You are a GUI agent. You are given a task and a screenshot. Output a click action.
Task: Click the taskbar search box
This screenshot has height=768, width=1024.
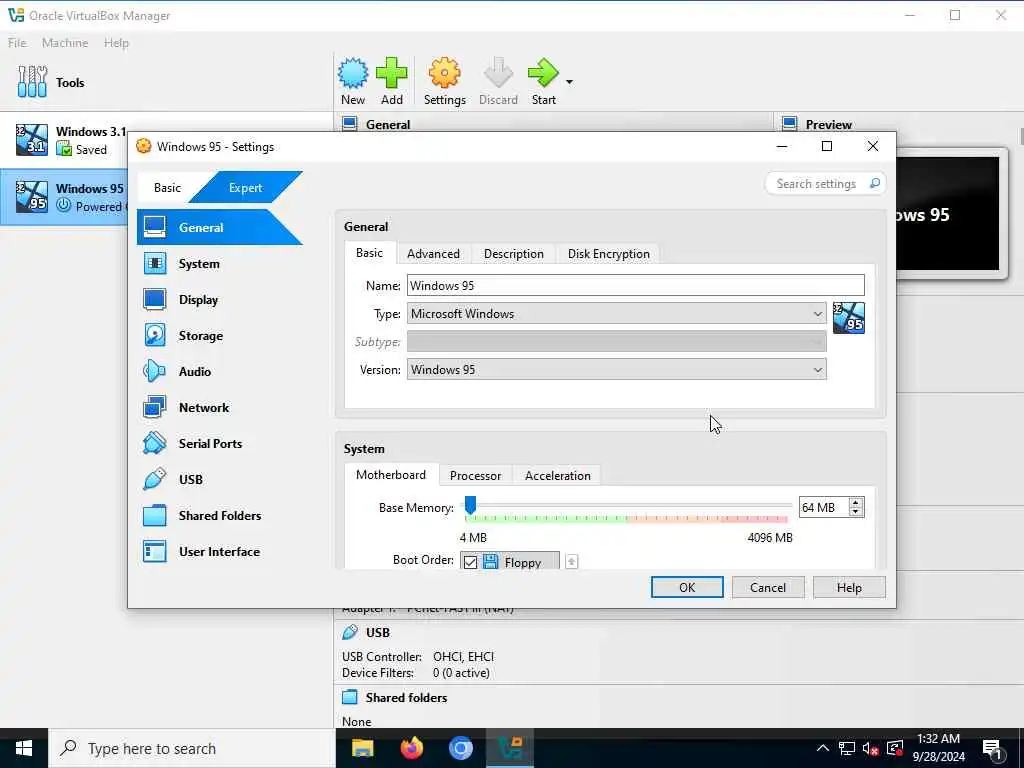(191, 748)
